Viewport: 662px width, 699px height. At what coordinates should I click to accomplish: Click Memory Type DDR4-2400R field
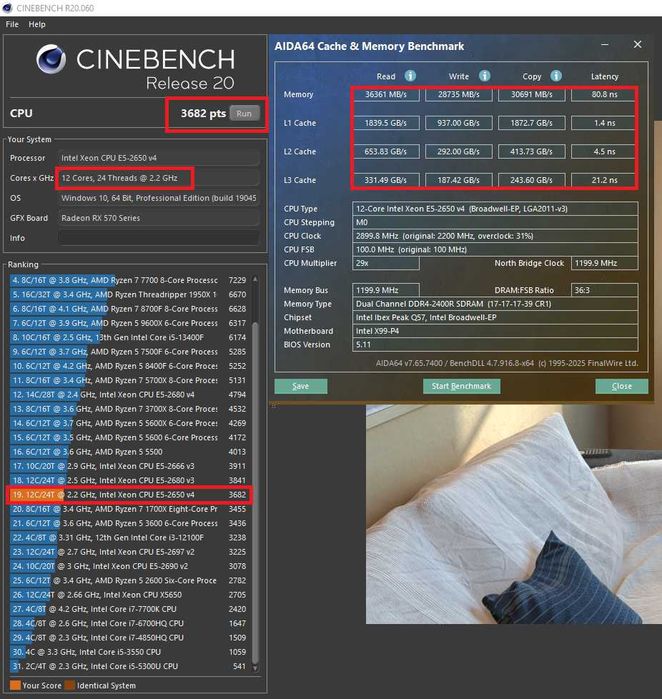pyautogui.click(x=495, y=304)
